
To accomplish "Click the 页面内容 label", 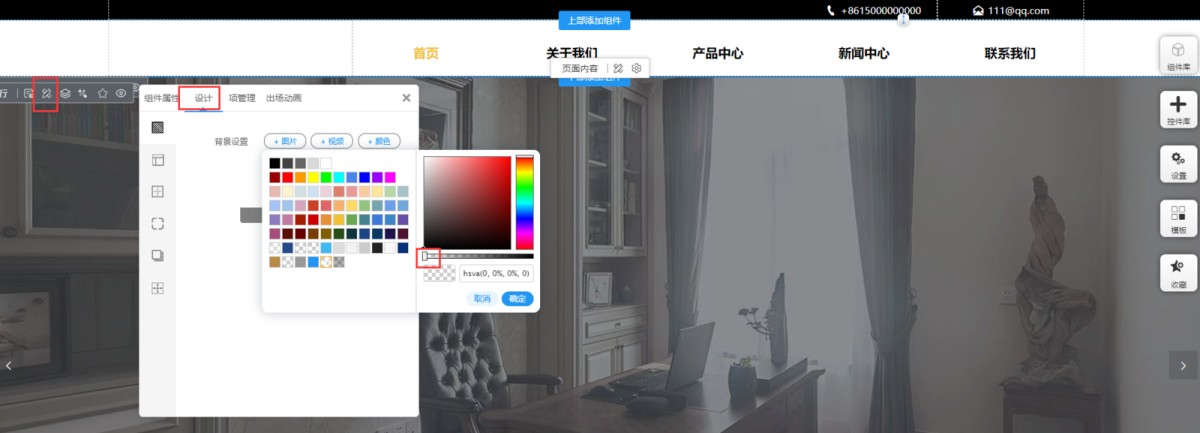I will click(x=580, y=68).
